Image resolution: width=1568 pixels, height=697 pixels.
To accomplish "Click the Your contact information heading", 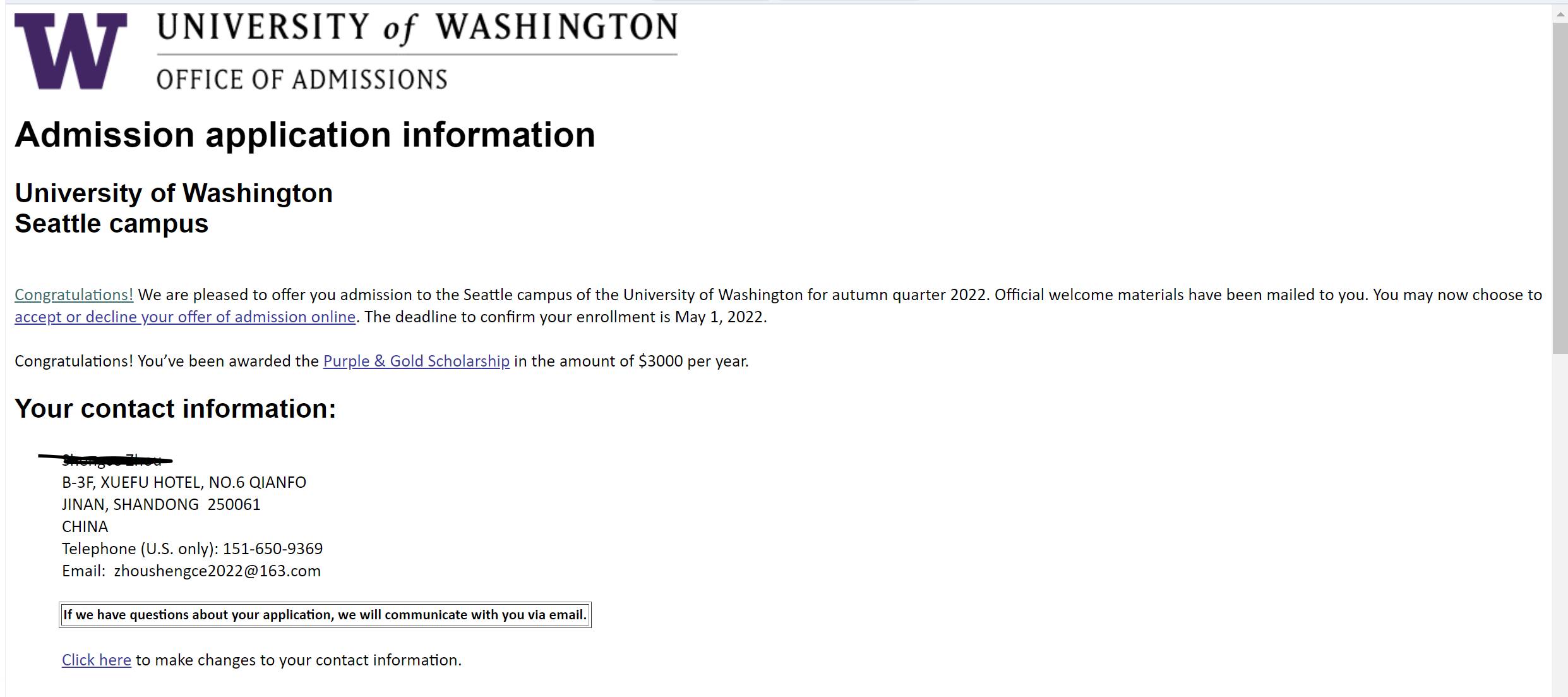I will 176,409.
